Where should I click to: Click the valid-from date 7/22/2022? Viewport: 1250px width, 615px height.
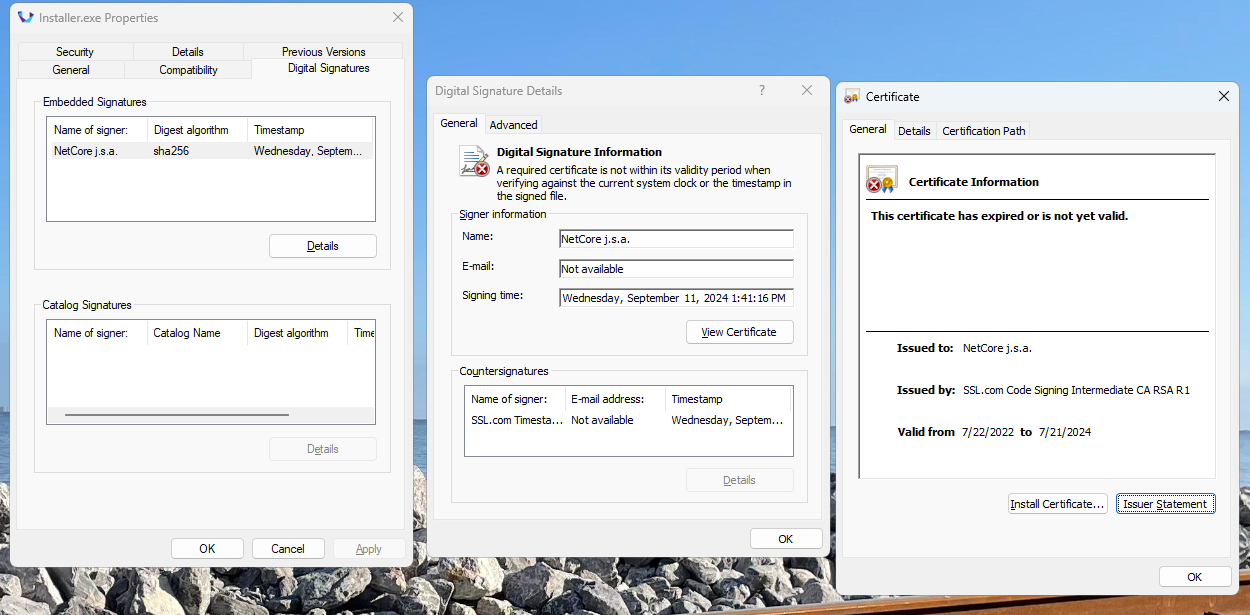click(988, 432)
